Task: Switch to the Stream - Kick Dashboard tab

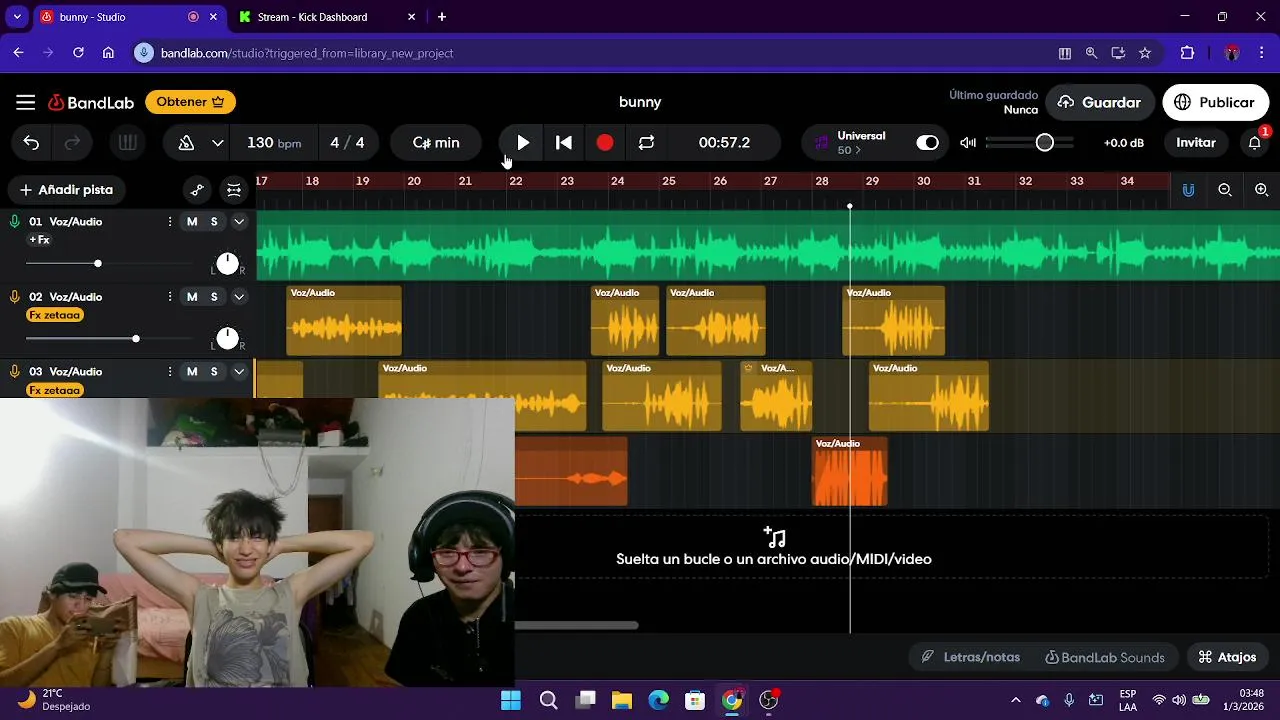Action: [x=312, y=17]
